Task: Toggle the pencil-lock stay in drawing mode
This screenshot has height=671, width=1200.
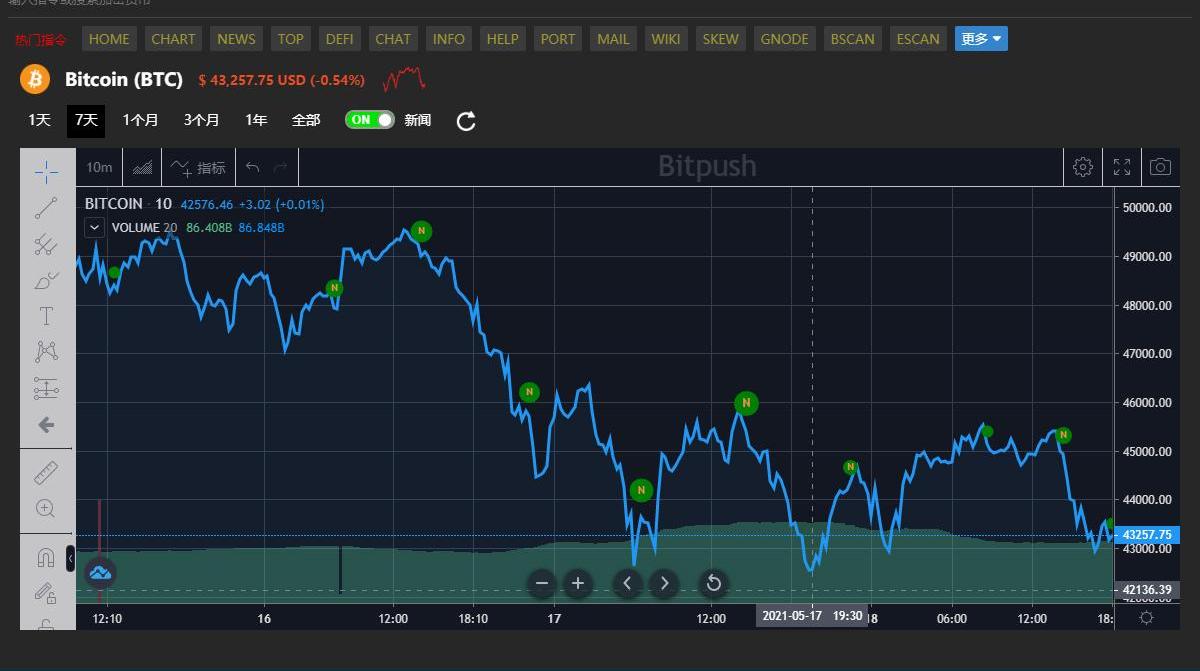Action: [46, 593]
